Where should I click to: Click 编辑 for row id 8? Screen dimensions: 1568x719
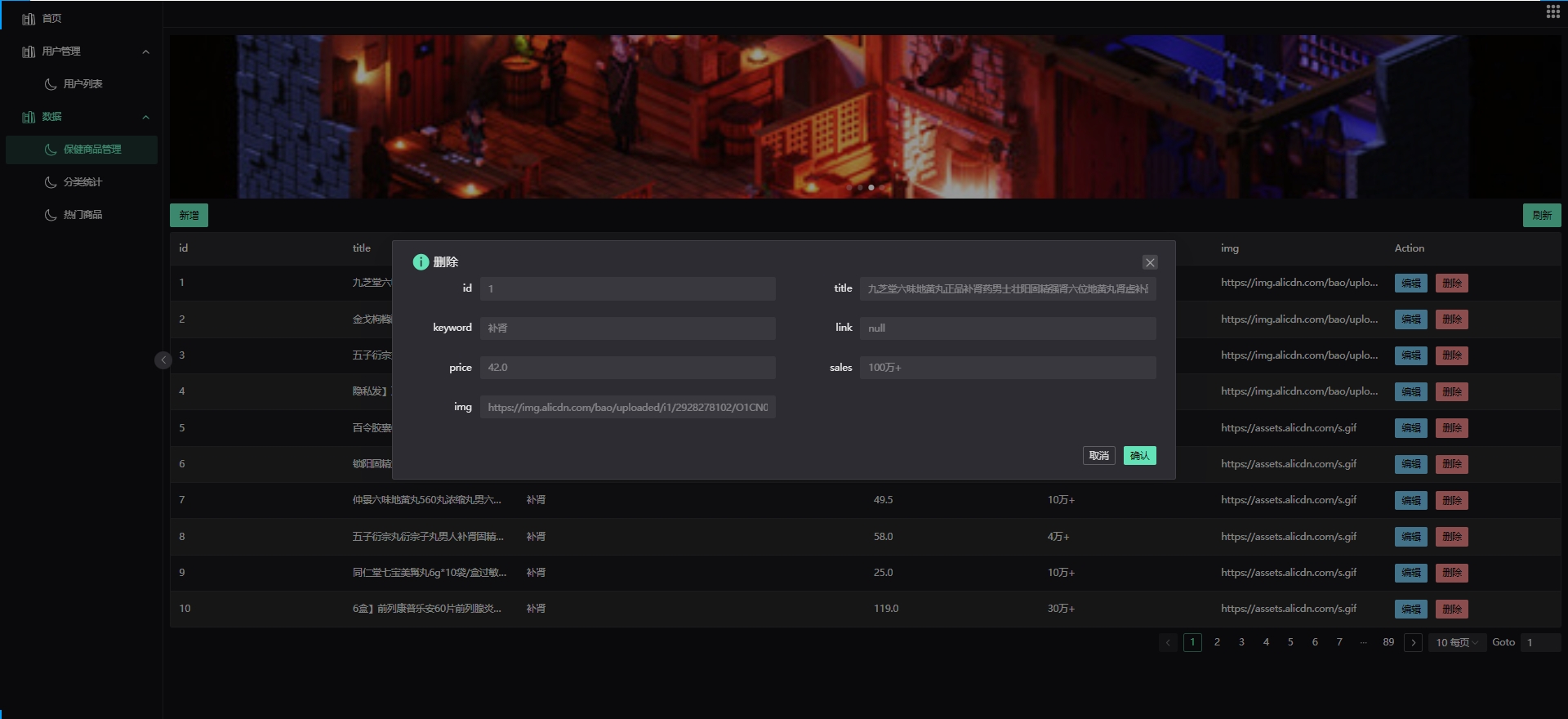pyautogui.click(x=1410, y=537)
